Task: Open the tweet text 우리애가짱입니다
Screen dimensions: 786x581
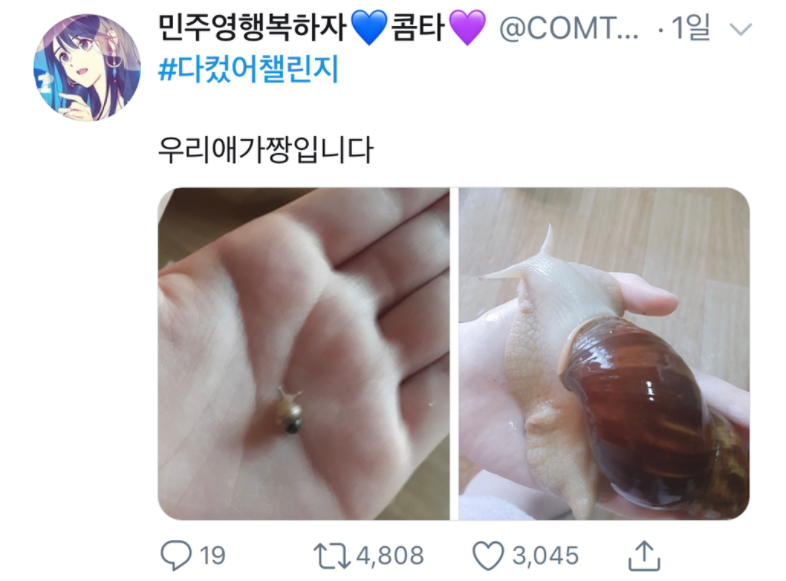Action: 266,149
